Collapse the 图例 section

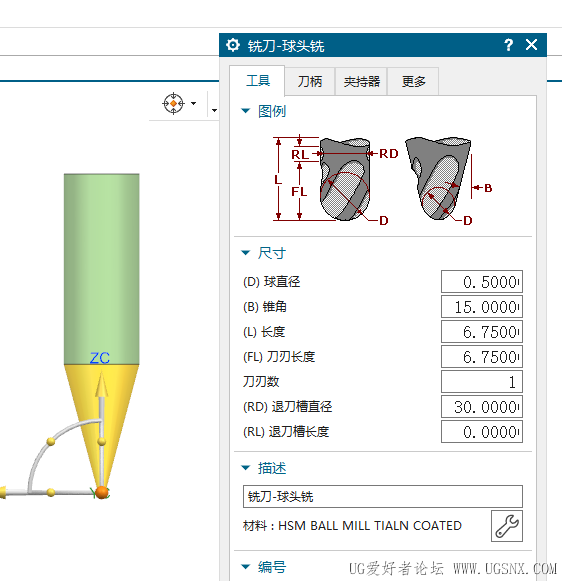coord(245,111)
